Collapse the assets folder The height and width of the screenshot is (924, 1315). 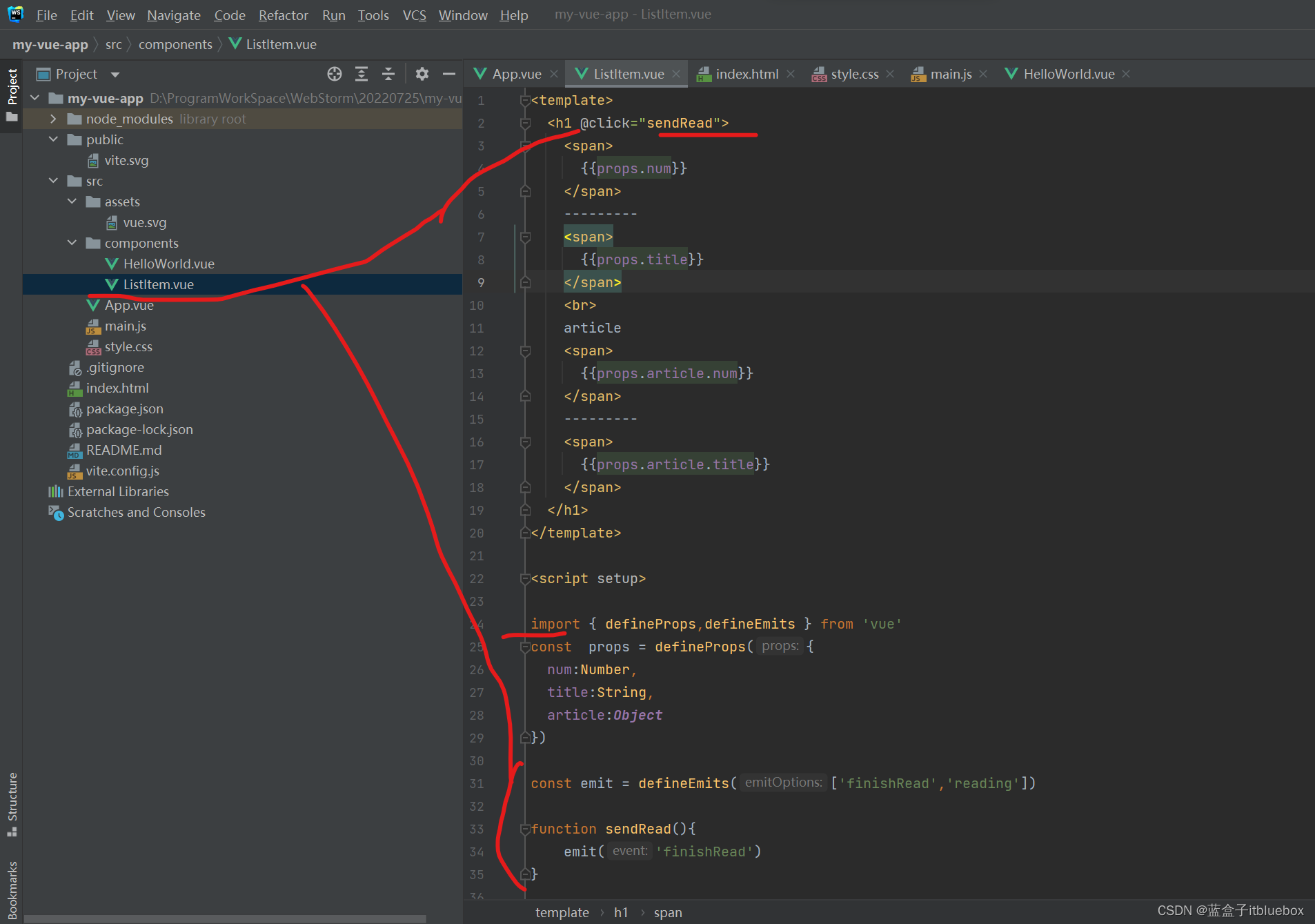pos(72,201)
